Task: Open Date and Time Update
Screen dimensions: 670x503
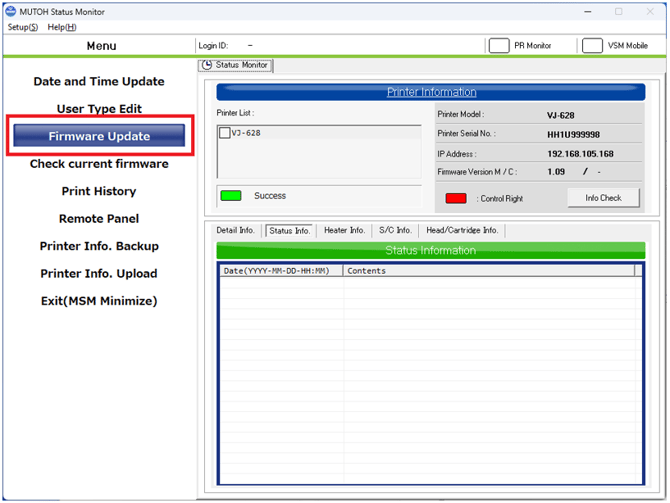Action: (99, 81)
